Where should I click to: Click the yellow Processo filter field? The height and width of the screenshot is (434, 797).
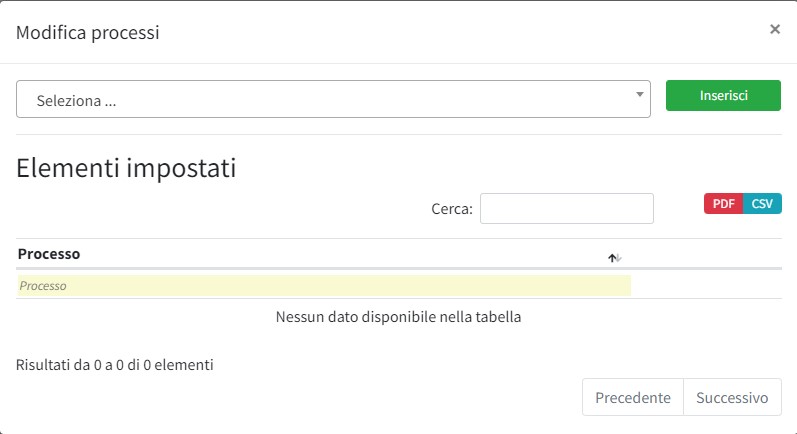(323, 286)
